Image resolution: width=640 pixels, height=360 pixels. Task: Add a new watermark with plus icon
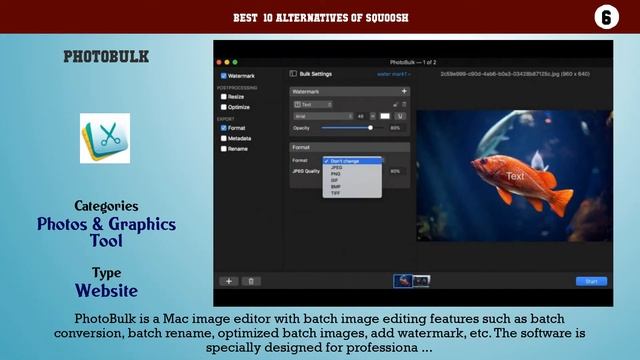(404, 91)
